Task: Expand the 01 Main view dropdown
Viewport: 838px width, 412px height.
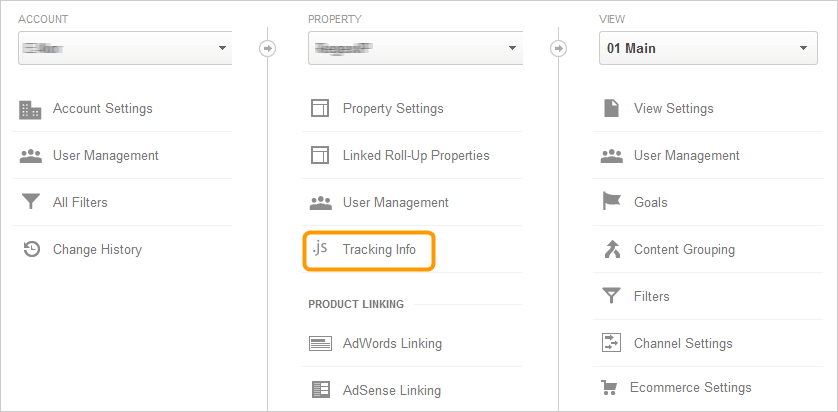Action: tap(708, 48)
